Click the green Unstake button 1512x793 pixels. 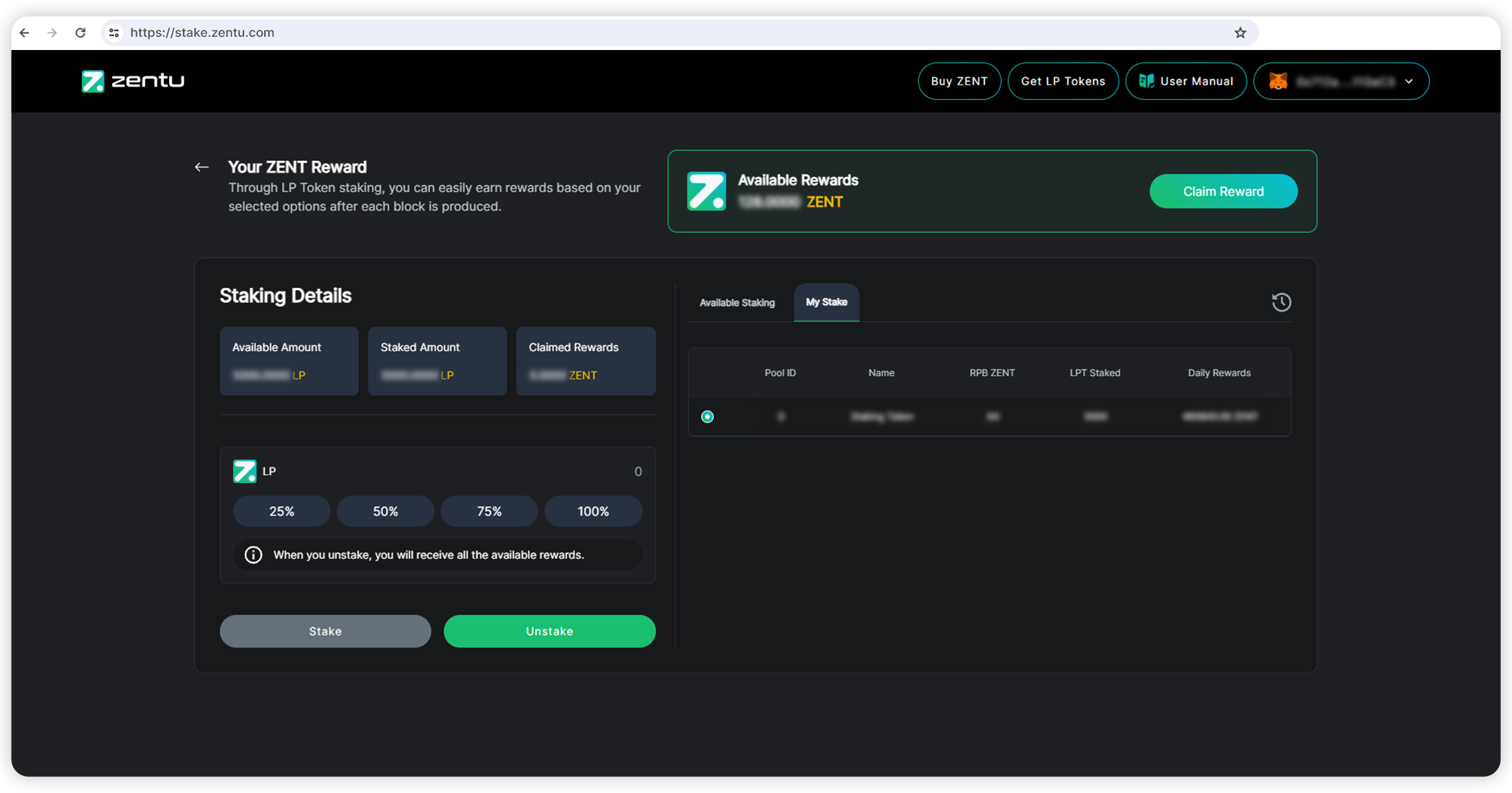(x=549, y=631)
